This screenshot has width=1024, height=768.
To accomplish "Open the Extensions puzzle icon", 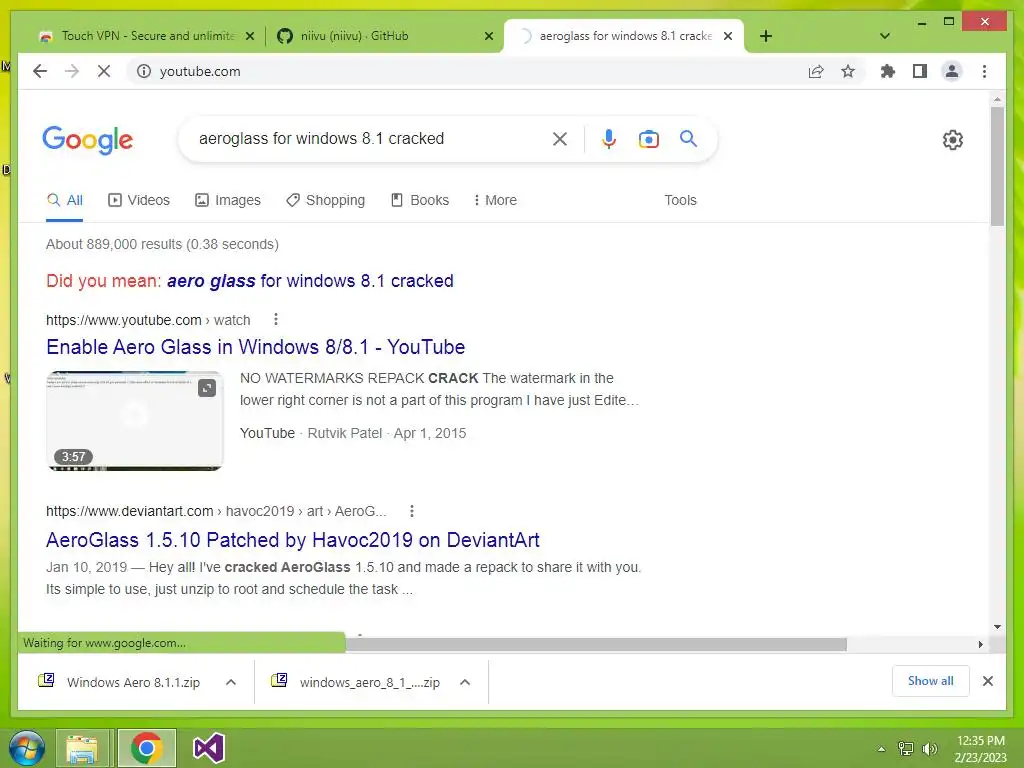I will pyautogui.click(x=888, y=71).
